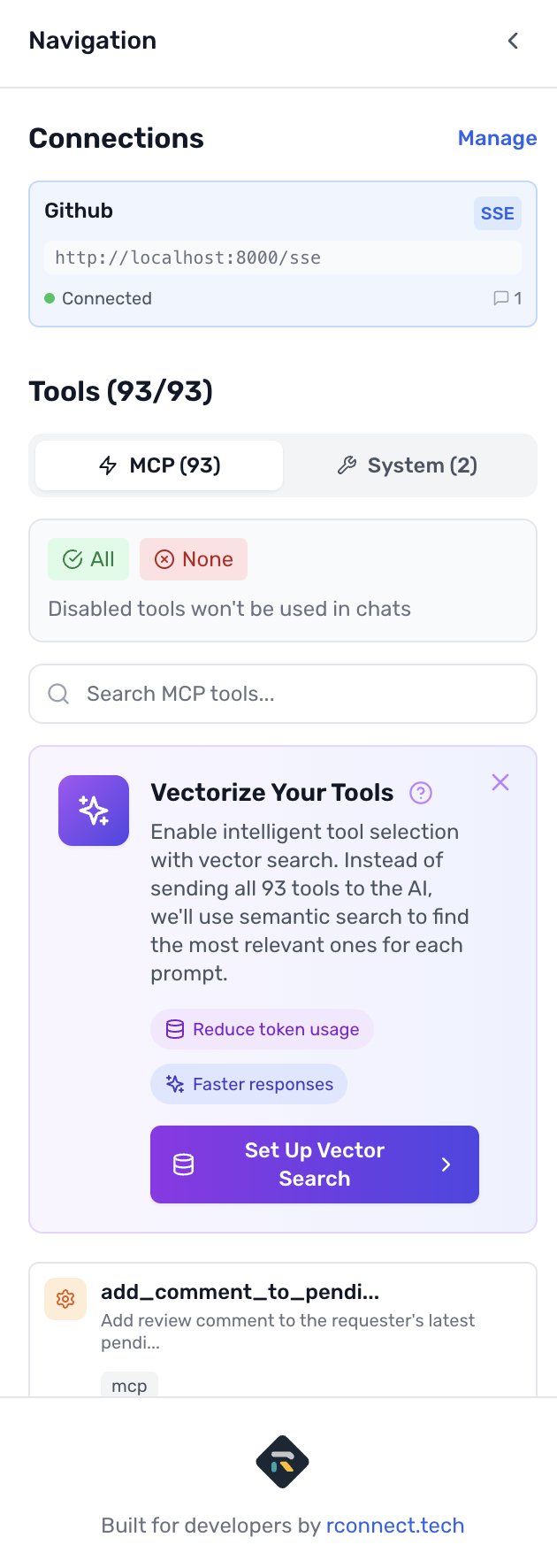This screenshot has width=557, height=1568.
Task: Dismiss the Vectorize Your Tools banner
Action: [x=500, y=781]
